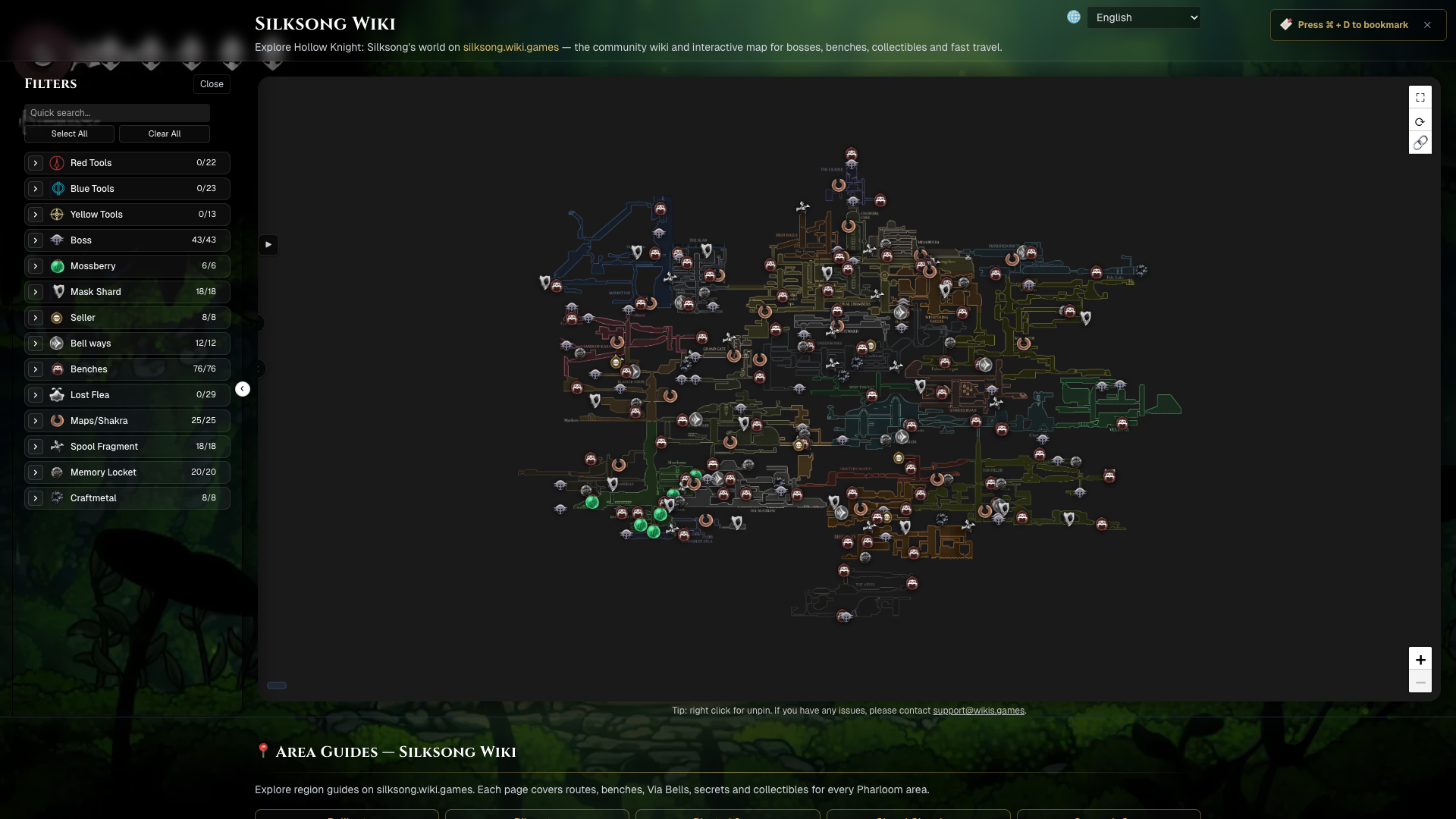Click the globe language icon
This screenshot has width=1456, height=819.
pyautogui.click(x=1073, y=17)
